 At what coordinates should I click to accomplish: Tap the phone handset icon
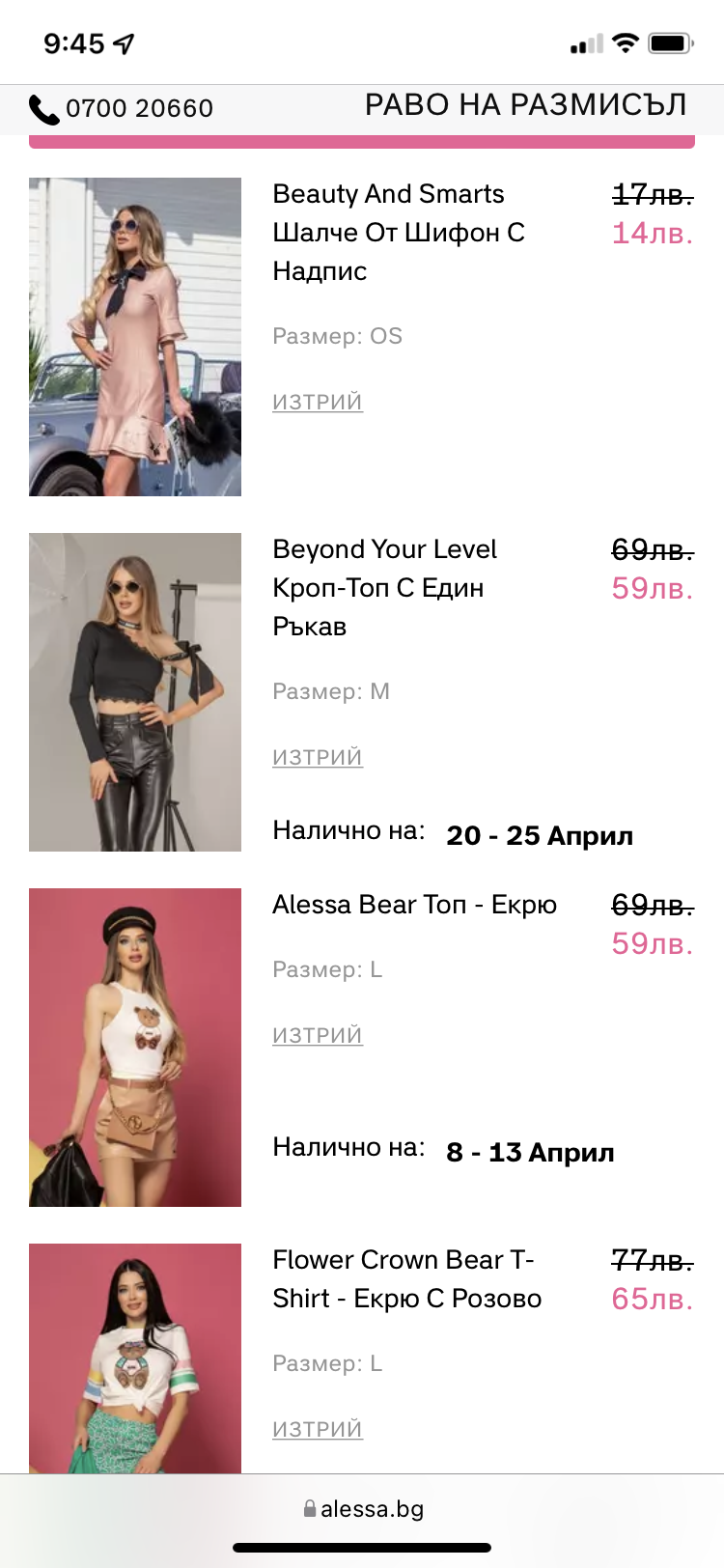point(43,109)
